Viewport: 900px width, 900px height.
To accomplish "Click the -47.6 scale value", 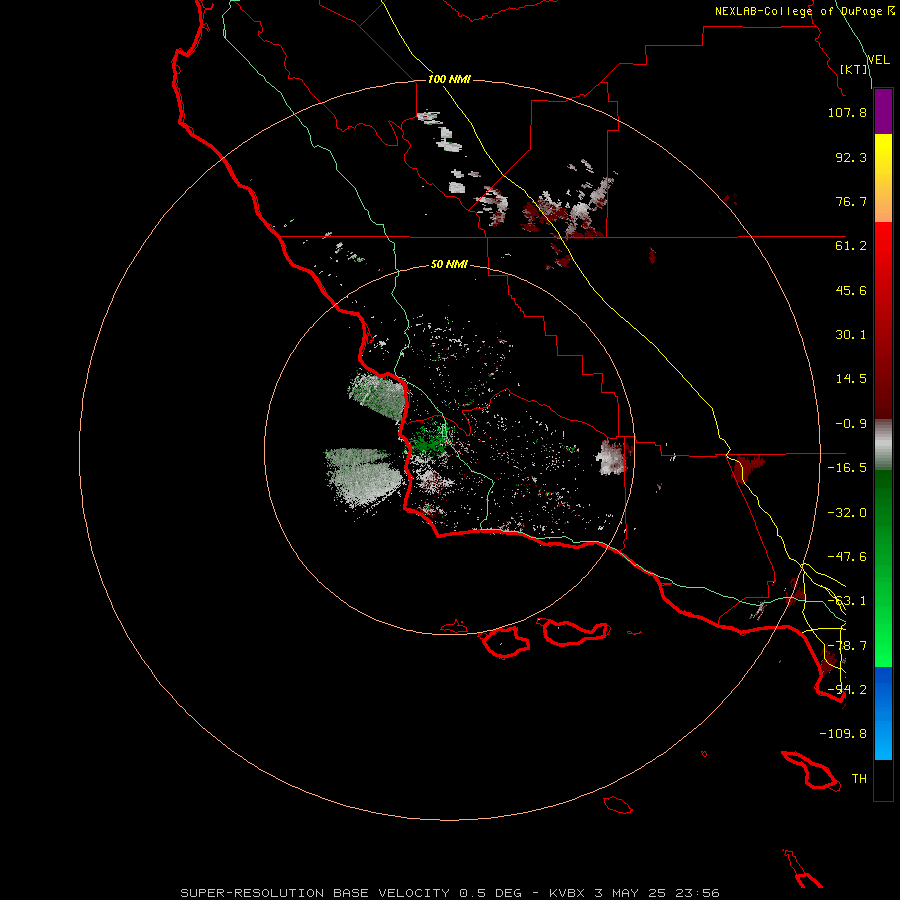I will point(847,557).
